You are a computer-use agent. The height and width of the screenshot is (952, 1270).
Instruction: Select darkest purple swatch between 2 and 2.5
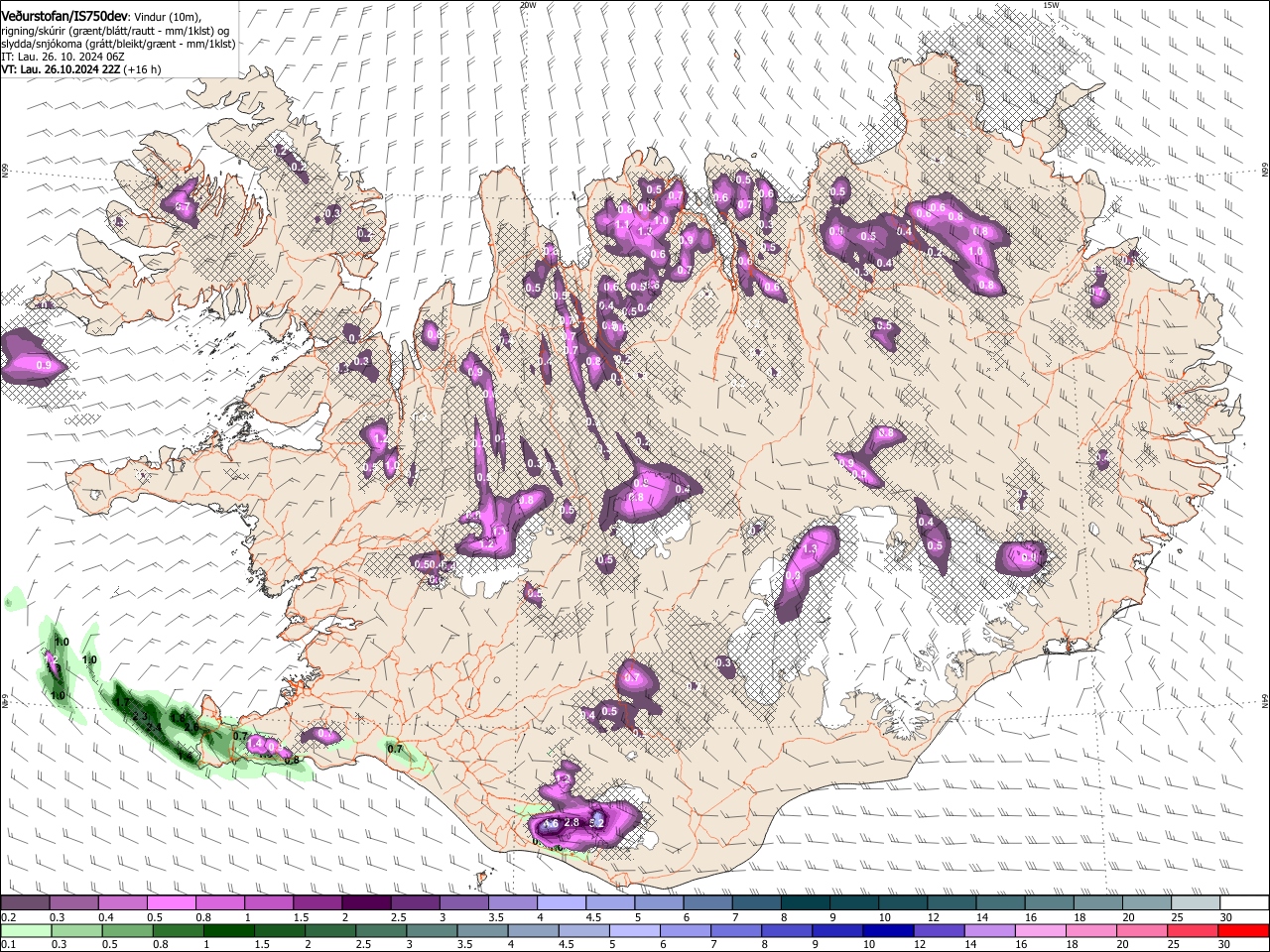366,903
